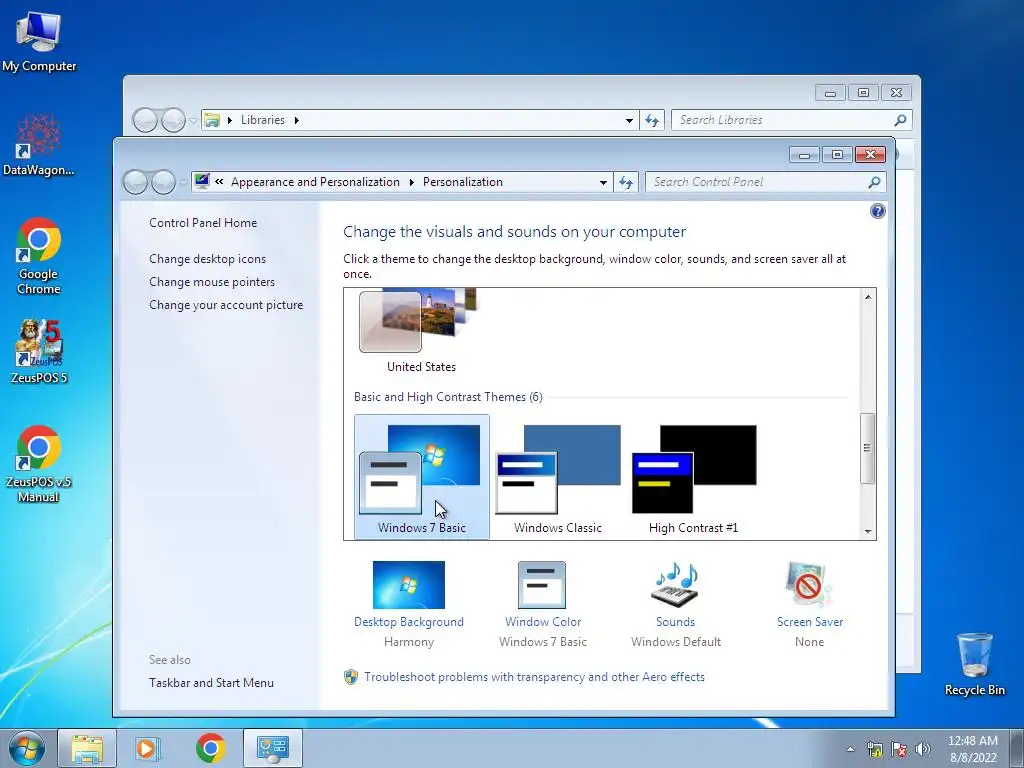The height and width of the screenshot is (768, 1024).
Task: Click the Screen Saver text link
Action: pos(810,622)
